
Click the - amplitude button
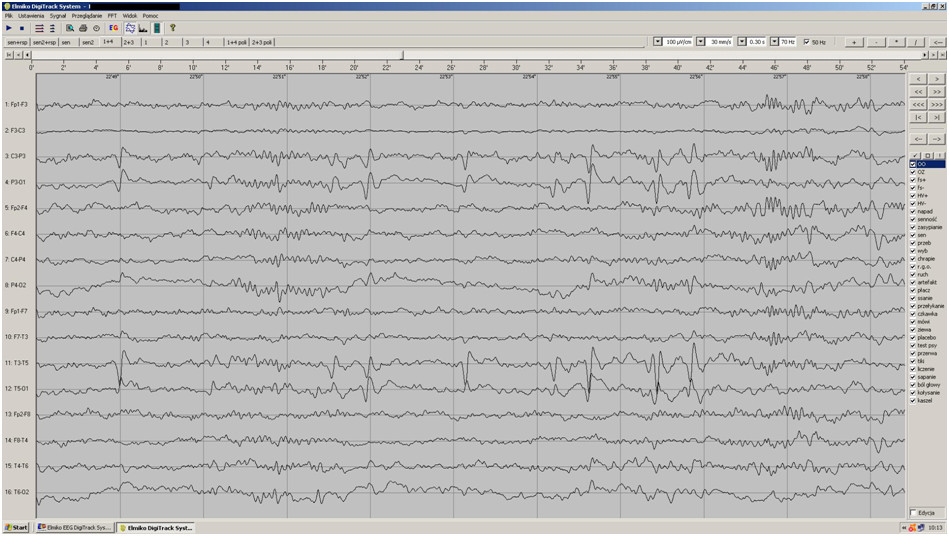[x=876, y=42]
